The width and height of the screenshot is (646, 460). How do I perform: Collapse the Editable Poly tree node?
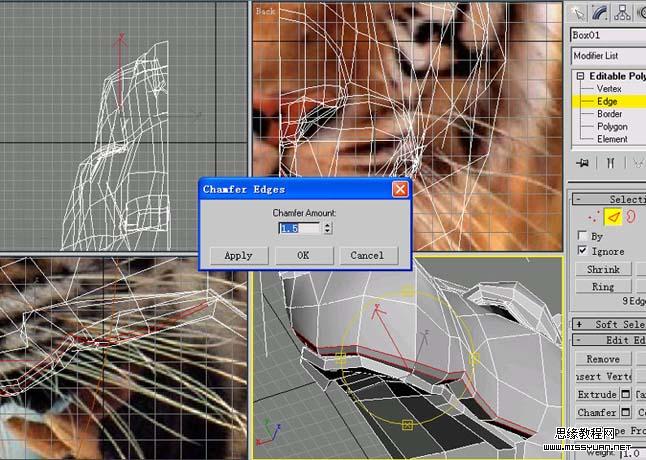click(x=580, y=76)
